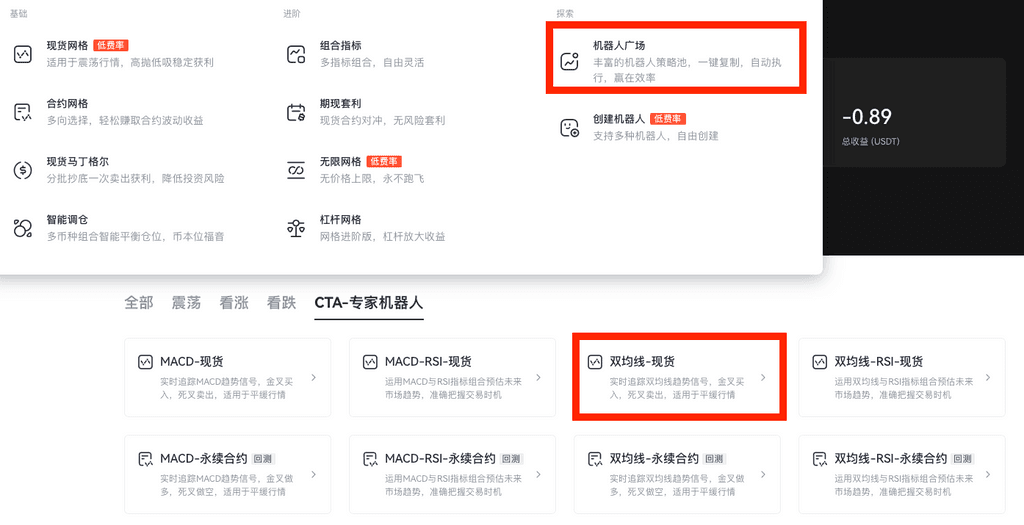The height and width of the screenshot is (525, 1024).
Task: Switch to the 全部 tab
Action: (x=139, y=303)
